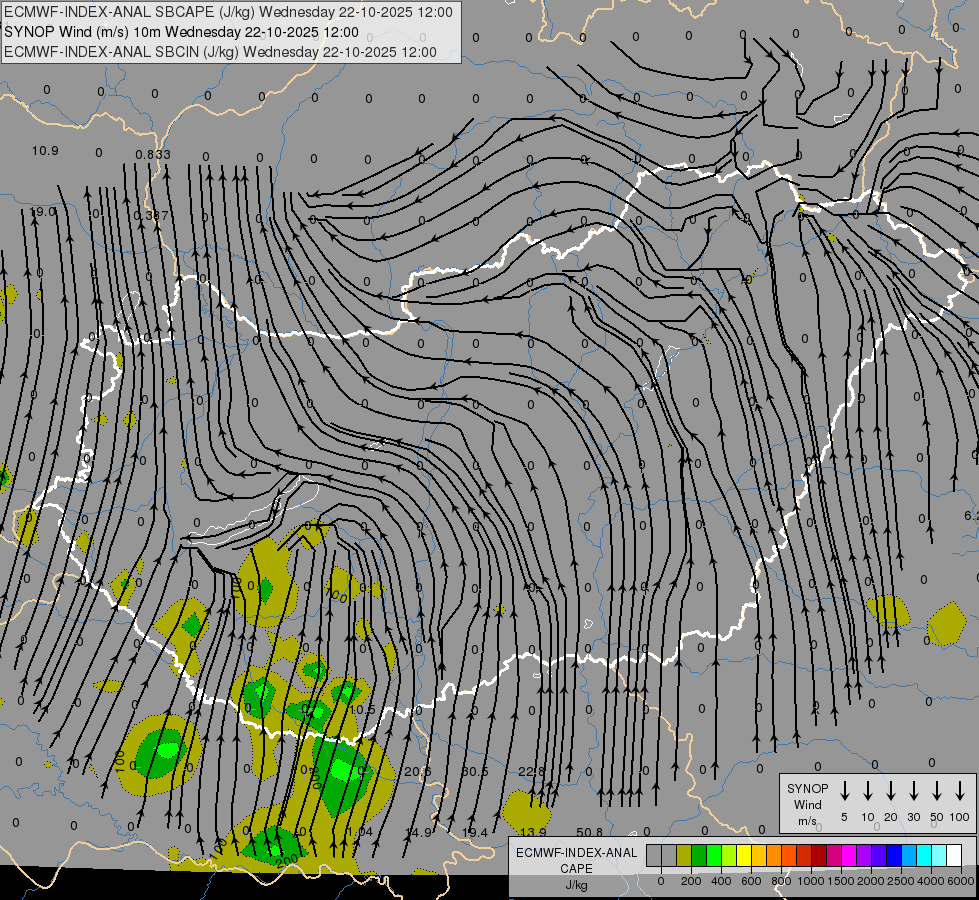Click the 'ECMWF-INDEX-ANAL CAPE' legend label
Screen dimensions: 979x900
576,860
